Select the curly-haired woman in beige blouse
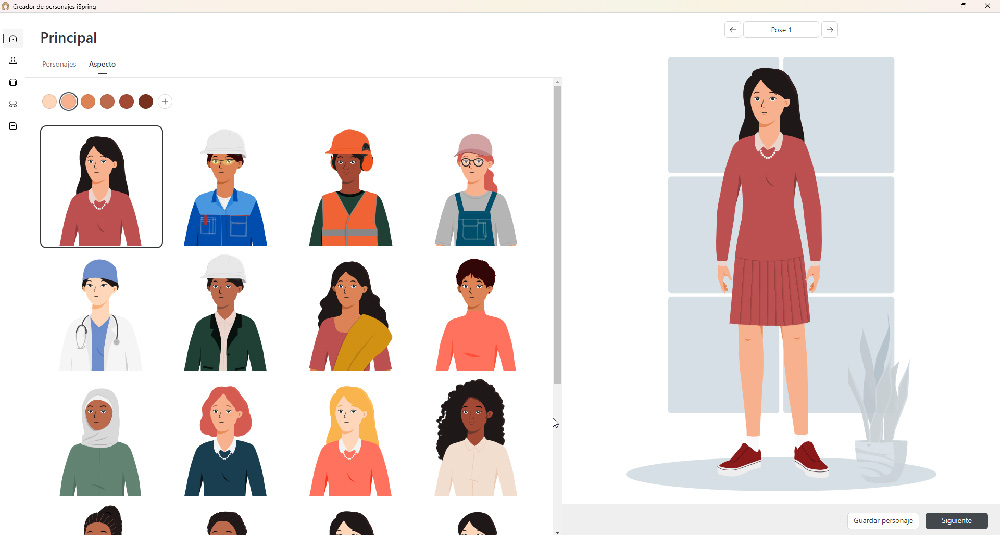This screenshot has width=1000, height=535. click(x=476, y=437)
